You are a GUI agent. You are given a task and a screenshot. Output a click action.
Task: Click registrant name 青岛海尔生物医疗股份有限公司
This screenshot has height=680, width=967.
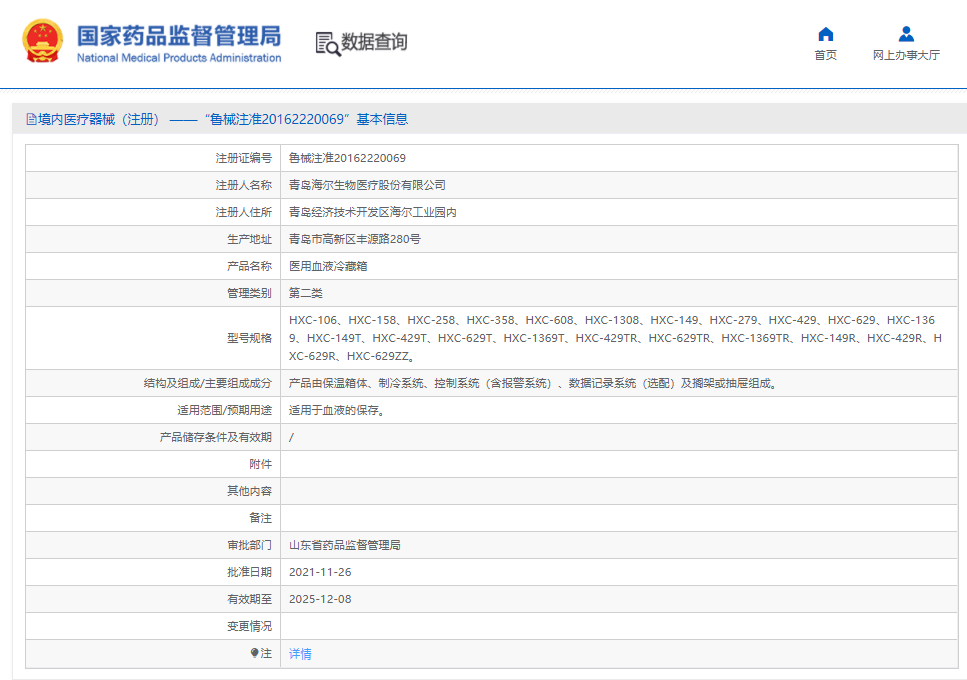367,185
